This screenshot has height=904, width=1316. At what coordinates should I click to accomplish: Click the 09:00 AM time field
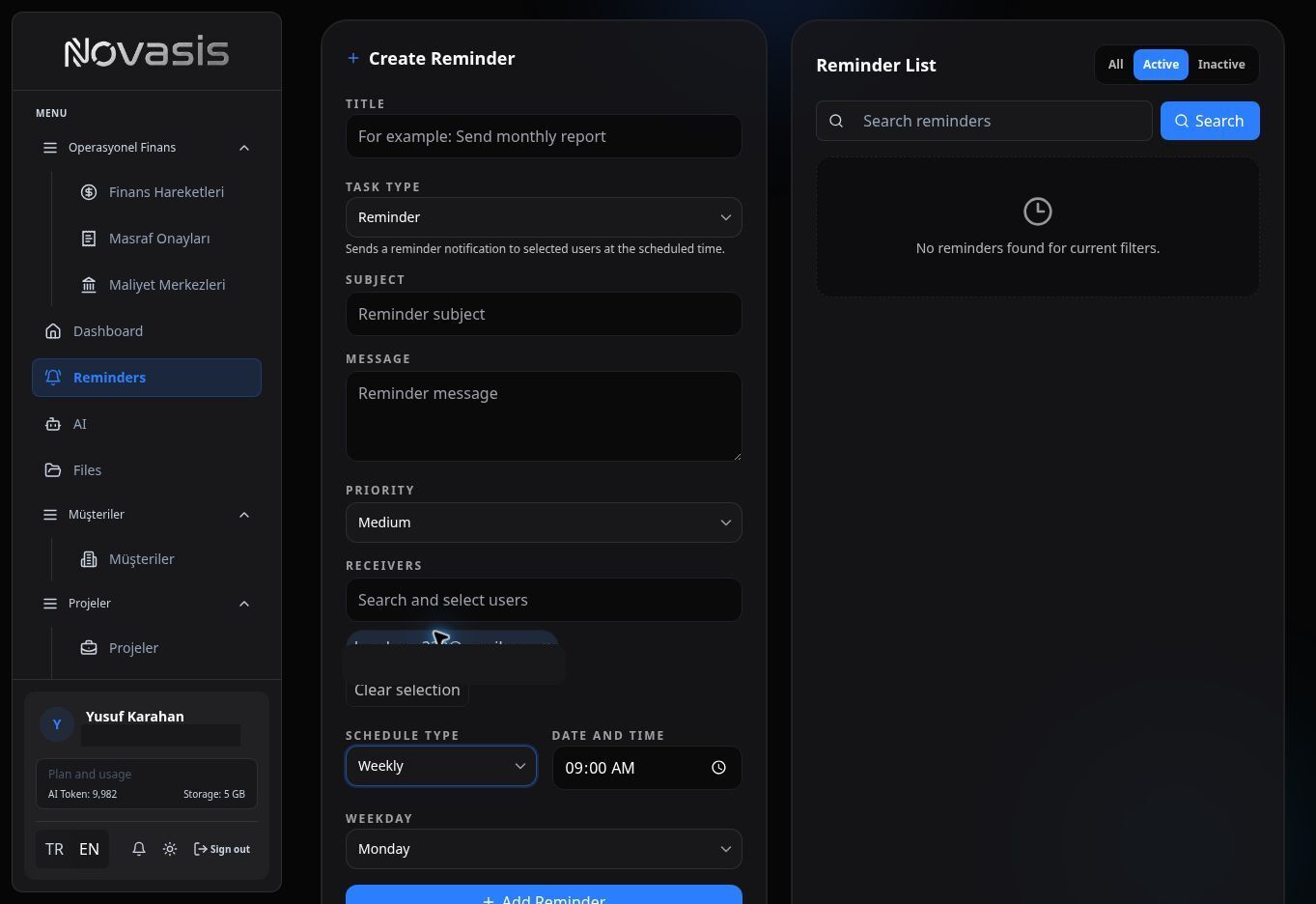647,768
